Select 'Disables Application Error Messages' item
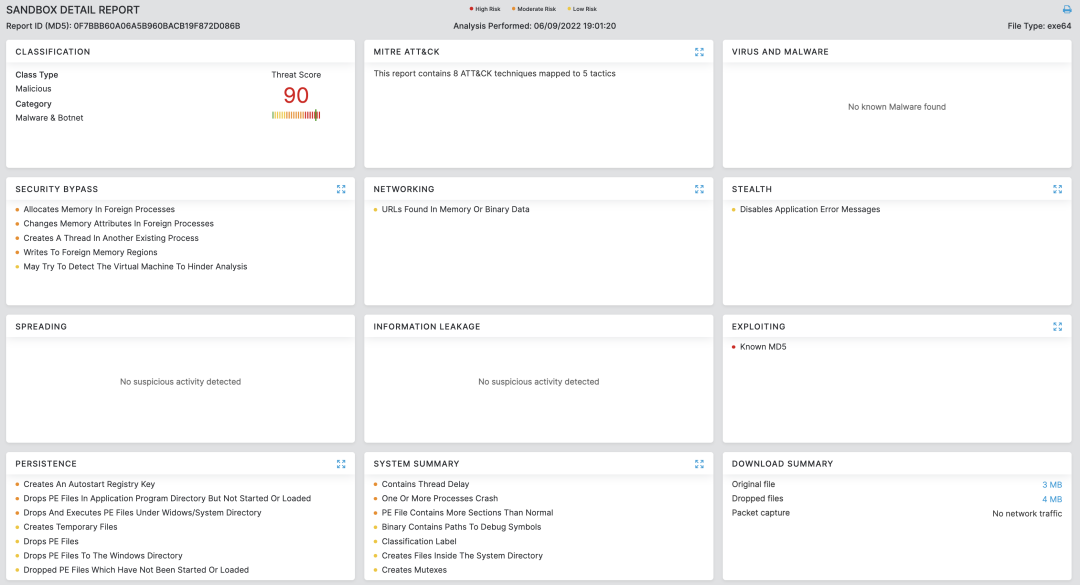1080x585 pixels. pos(810,210)
